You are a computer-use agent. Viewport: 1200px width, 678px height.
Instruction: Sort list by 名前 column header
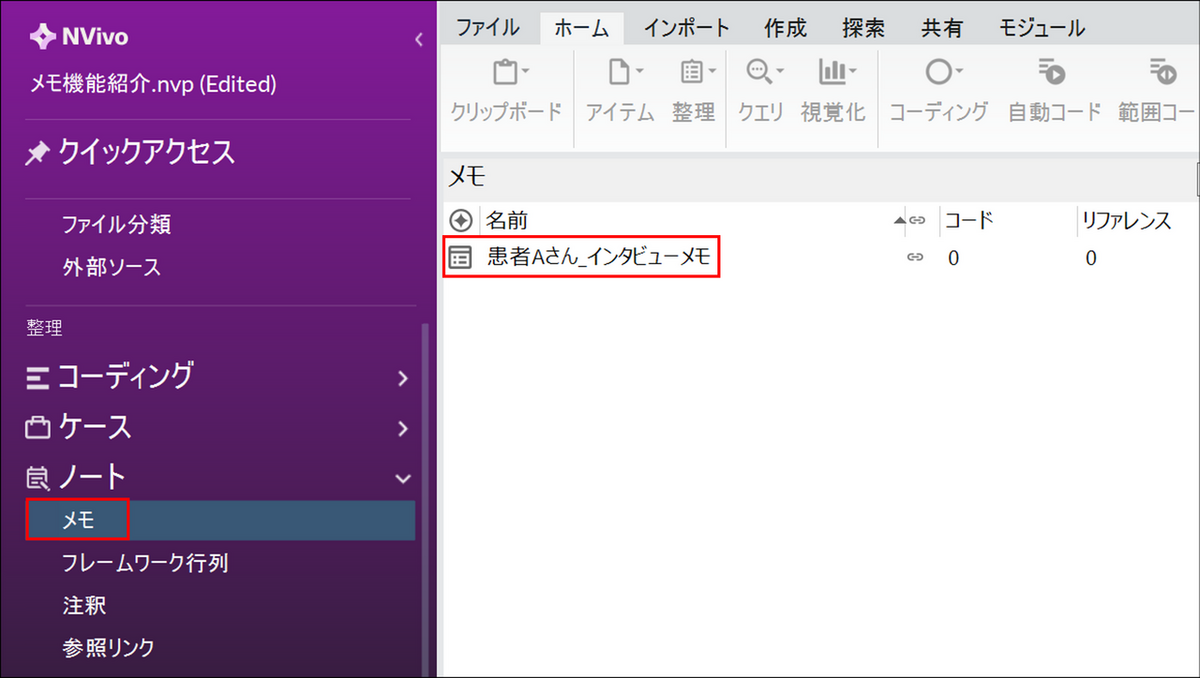tap(507, 220)
